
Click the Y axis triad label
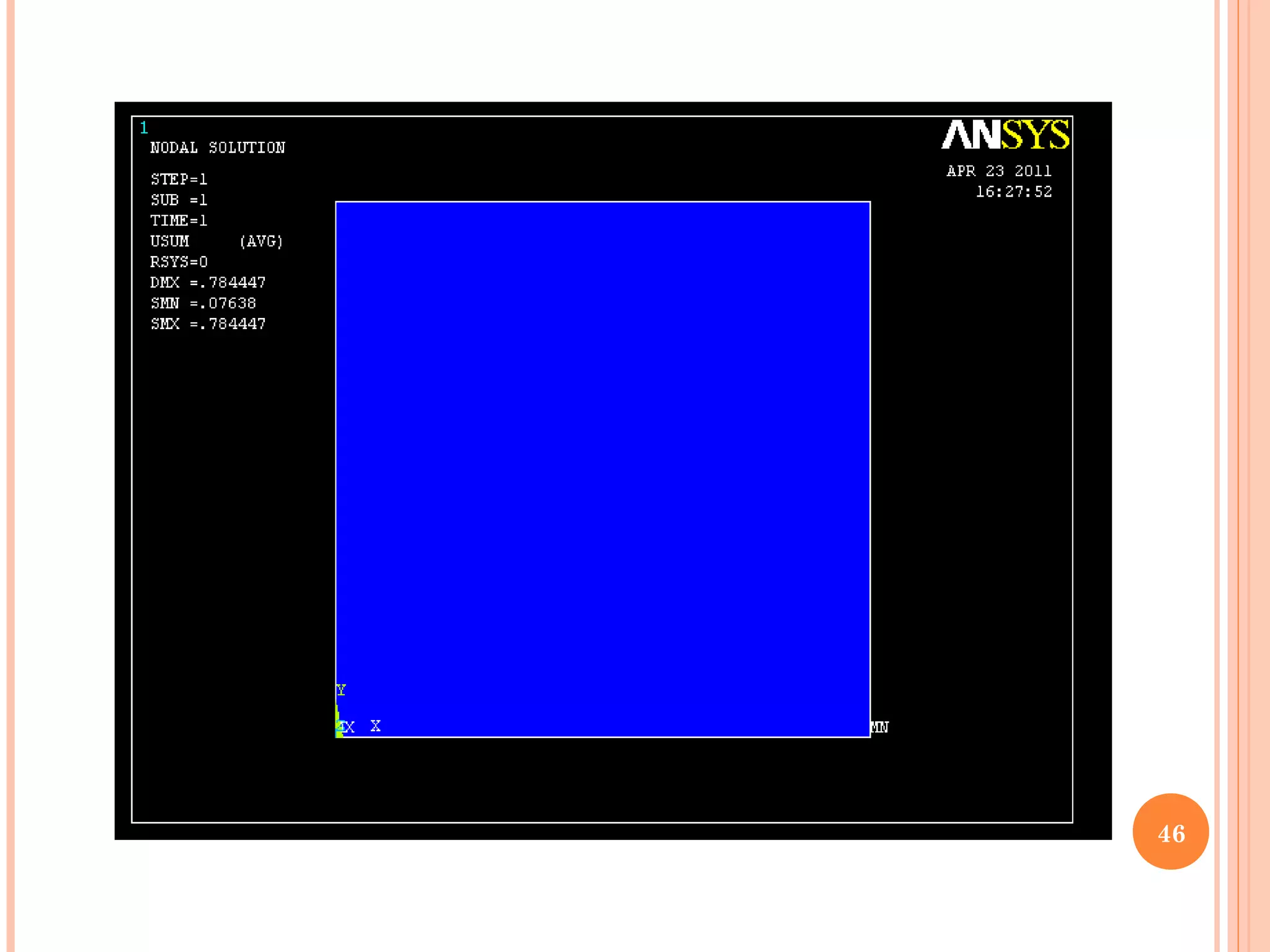[341, 690]
